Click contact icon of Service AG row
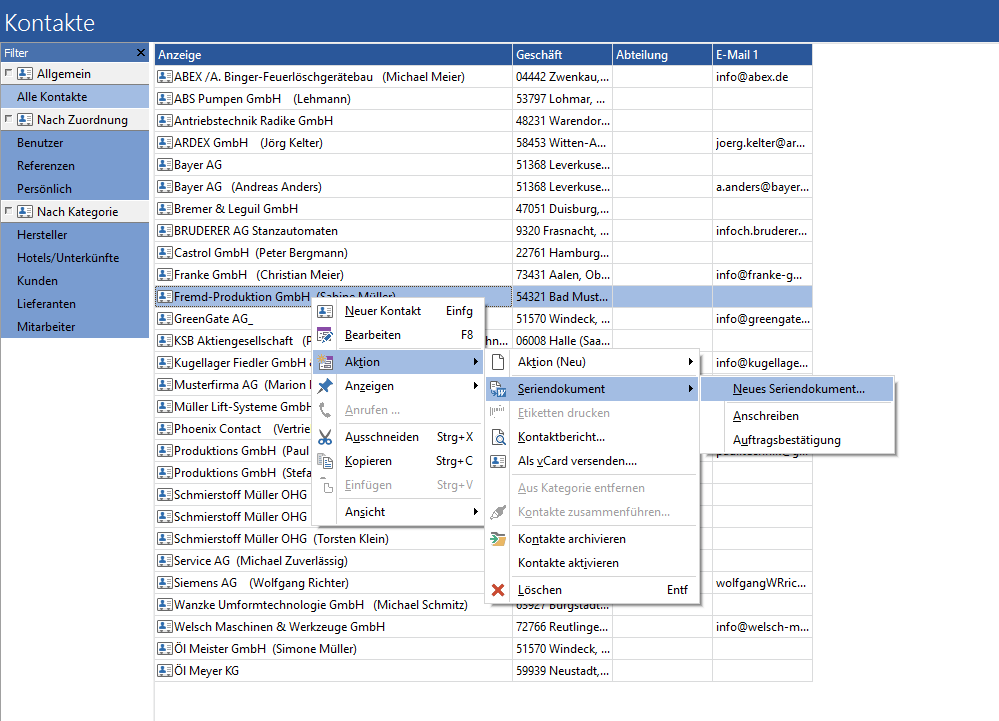Screen dimensions: 999x721 coord(165,561)
